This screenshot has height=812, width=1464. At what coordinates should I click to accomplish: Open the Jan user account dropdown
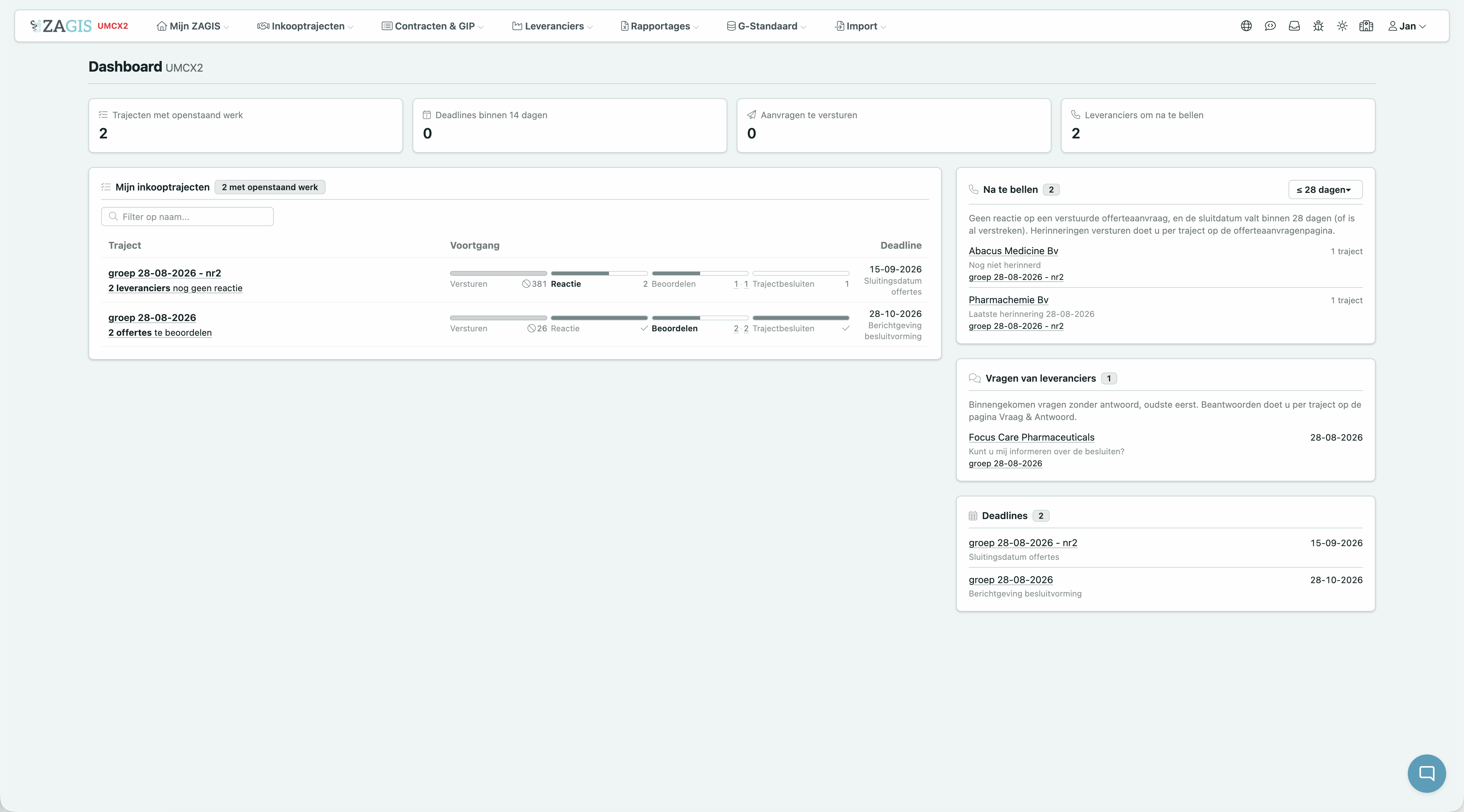coord(1407,26)
